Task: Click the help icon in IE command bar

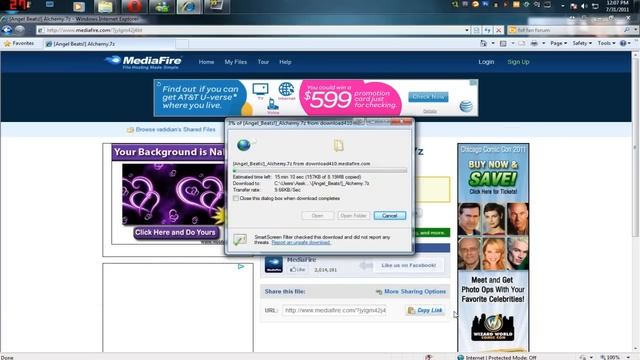Action: point(623,43)
